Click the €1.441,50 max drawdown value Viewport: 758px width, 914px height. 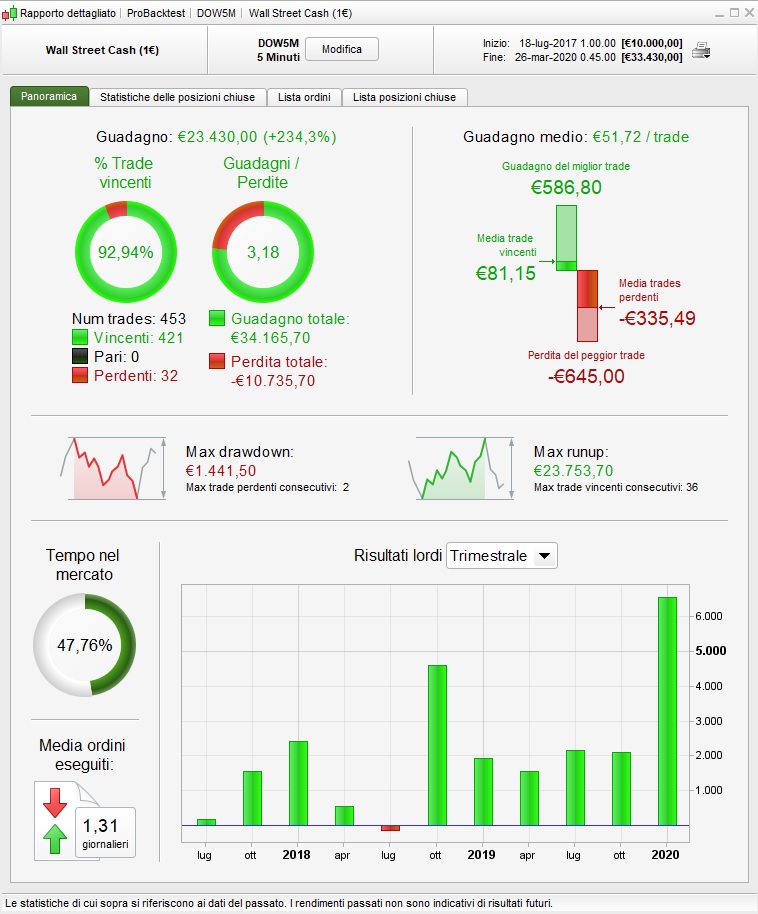coord(221,470)
